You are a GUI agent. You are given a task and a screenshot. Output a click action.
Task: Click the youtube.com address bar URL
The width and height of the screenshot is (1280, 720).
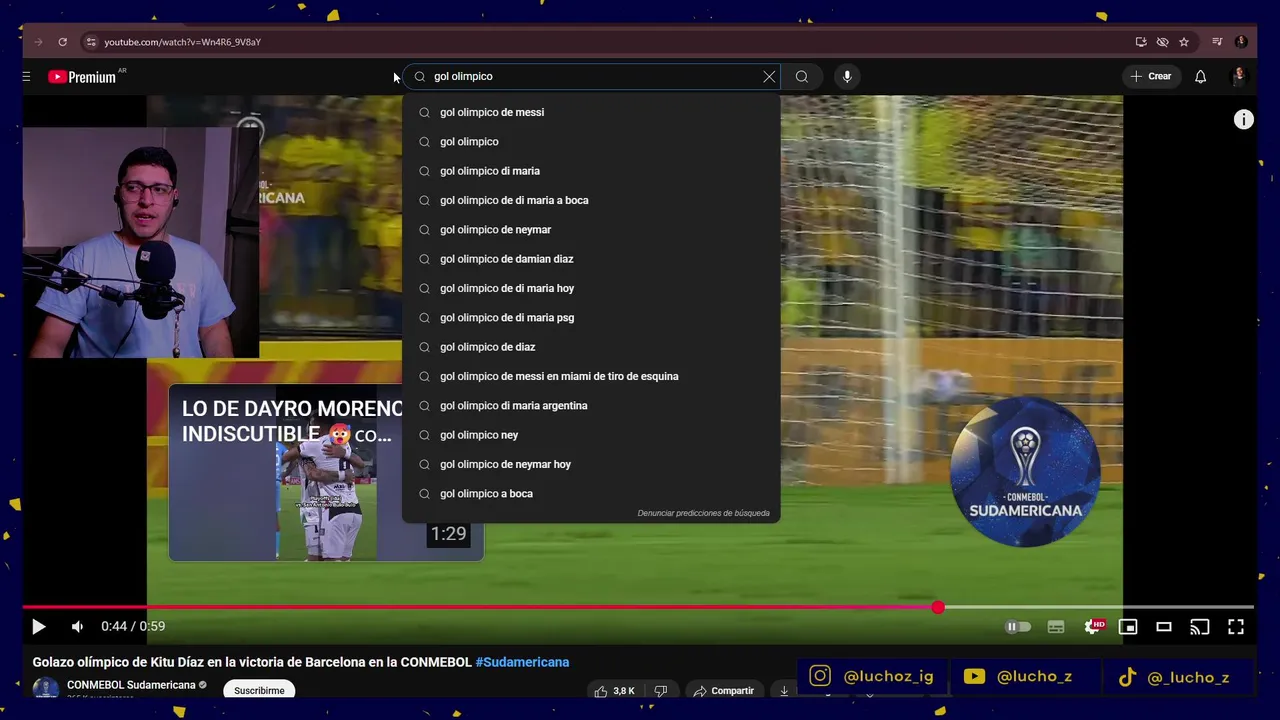click(x=182, y=42)
